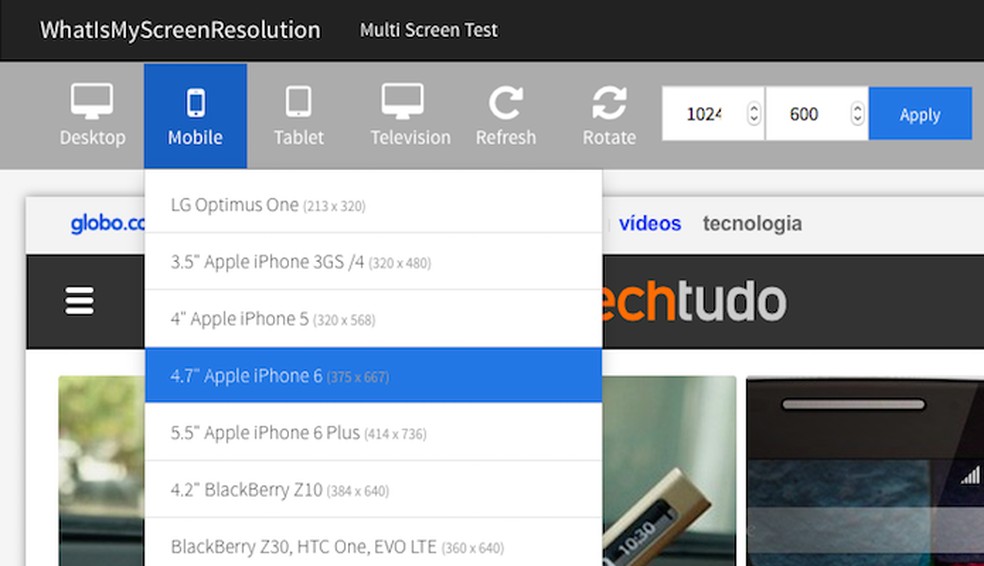
Task: Open the Tablet device icon
Action: coord(298,102)
